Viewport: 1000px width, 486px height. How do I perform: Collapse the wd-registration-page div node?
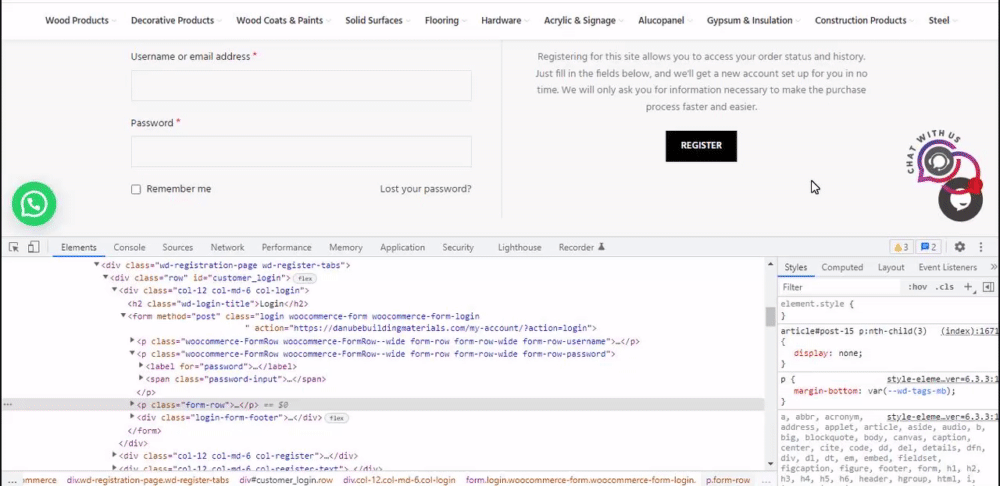(97, 265)
